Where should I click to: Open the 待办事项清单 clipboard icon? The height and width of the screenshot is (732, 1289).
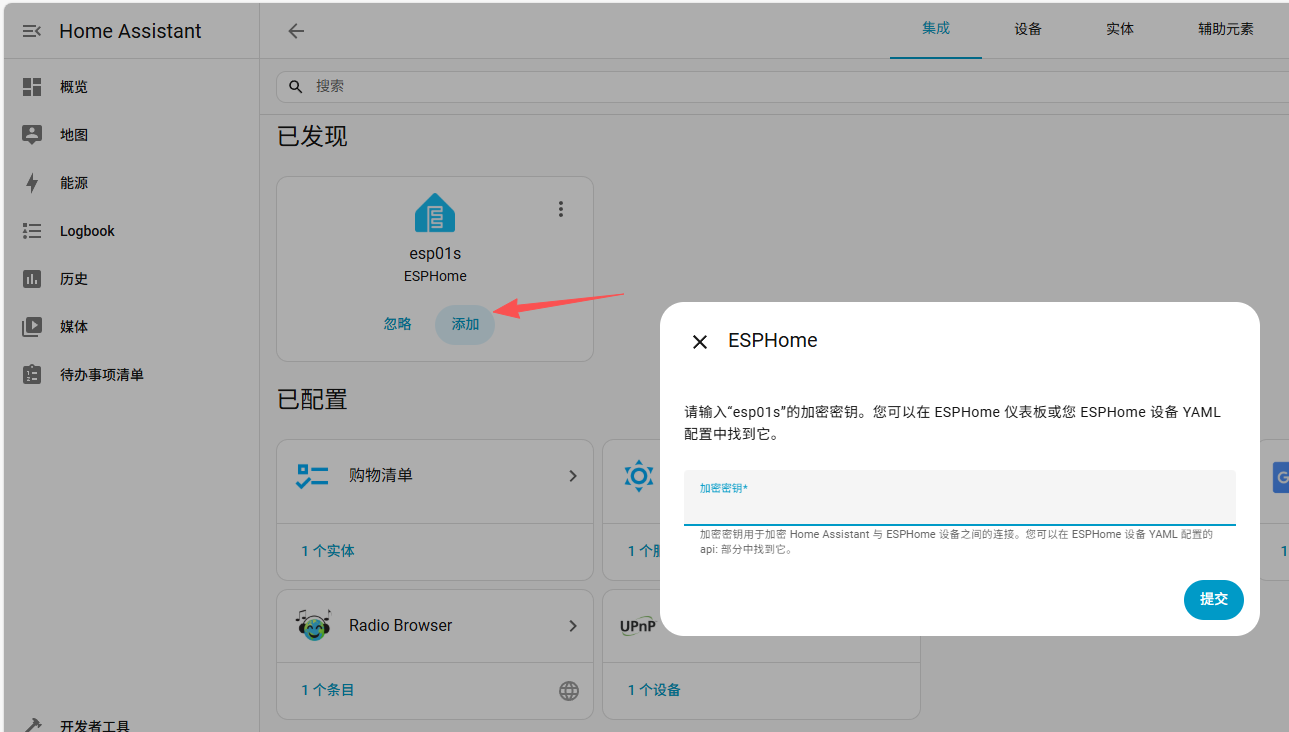click(x=32, y=375)
